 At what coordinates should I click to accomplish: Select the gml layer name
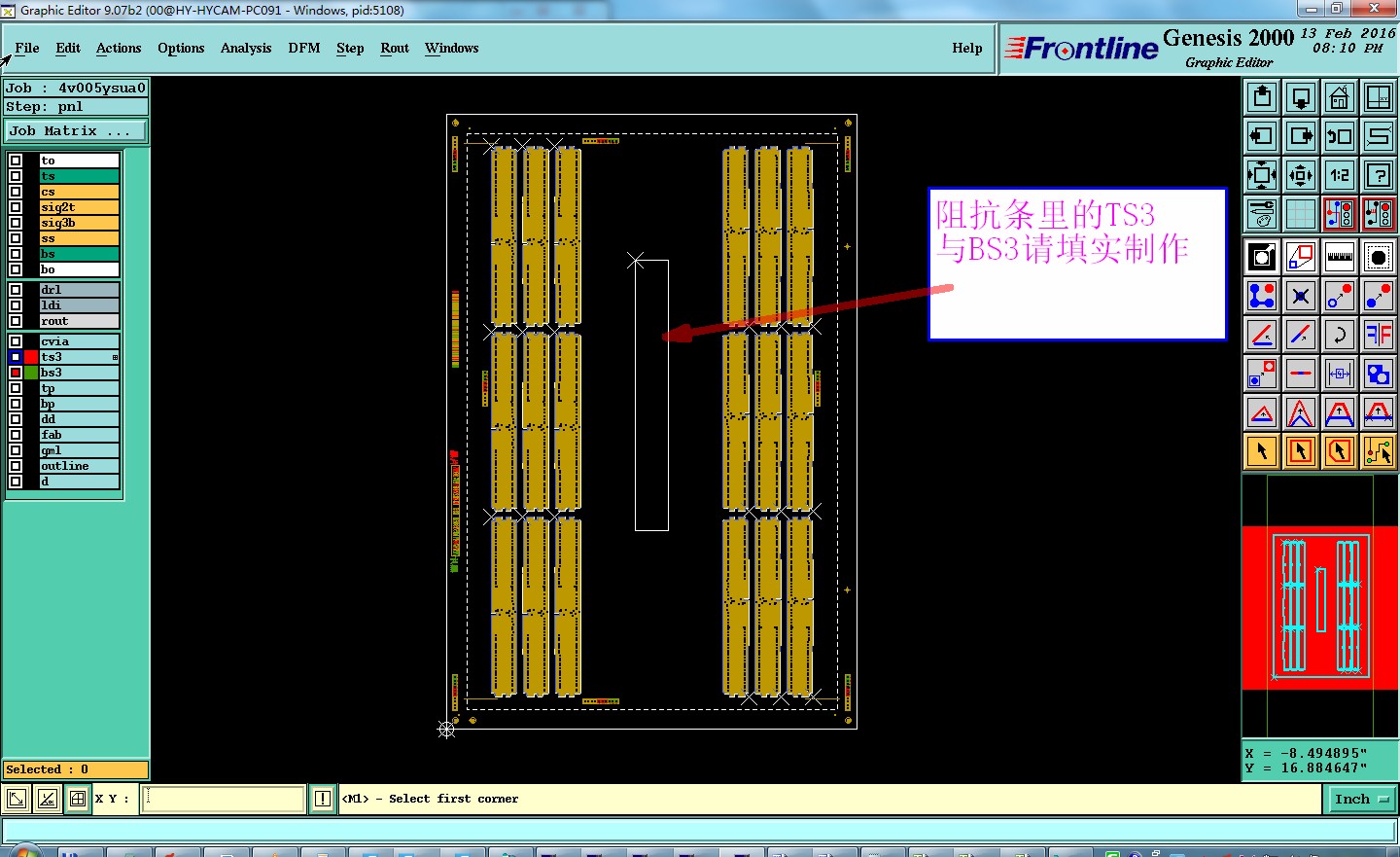click(79, 450)
